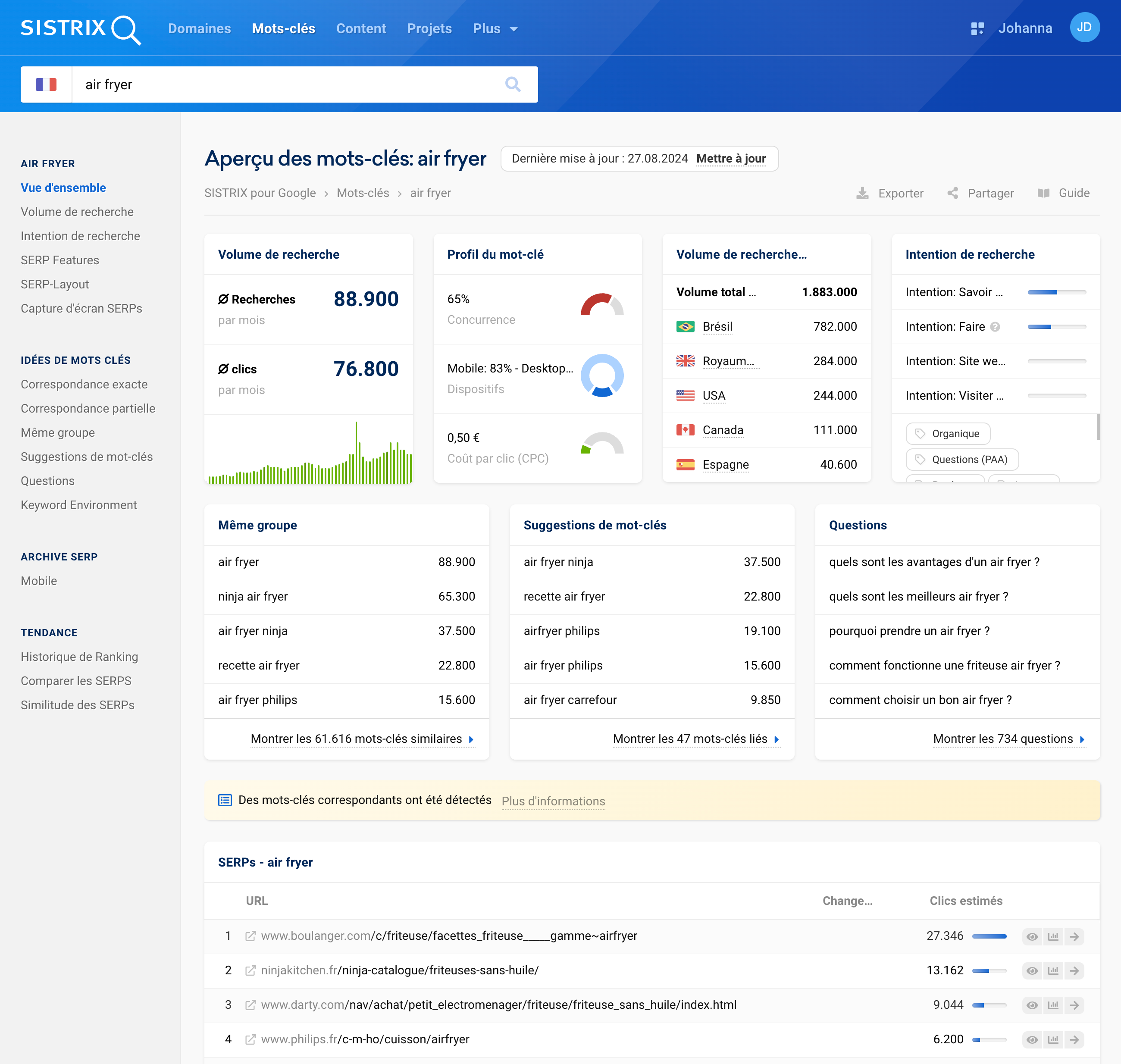Open Historique de Ranking in sidebar
1121x1064 pixels.
pyautogui.click(x=79, y=657)
